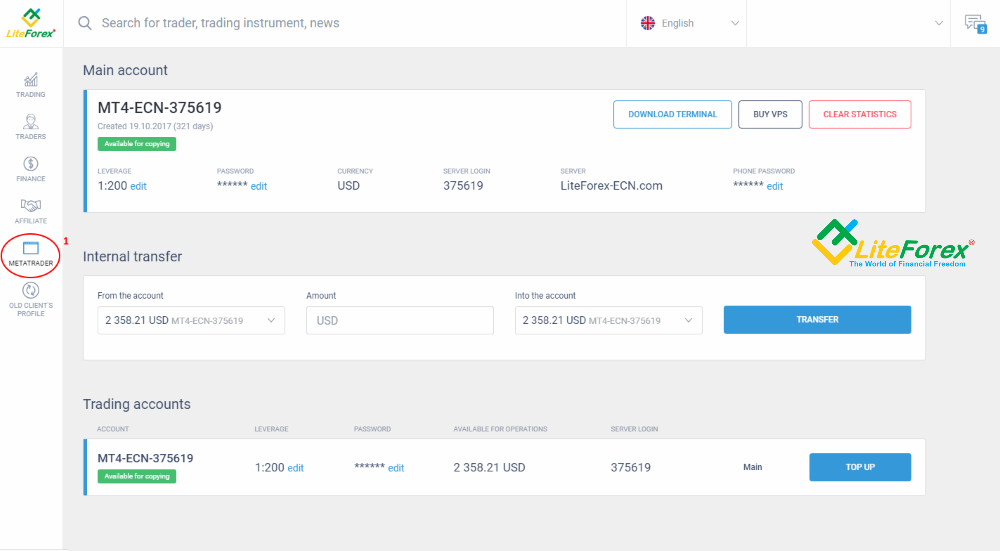1000x551 pixels.
Task: Edit password in Trading accounts row
Action: pyautogui.click(x=396, y=468)
